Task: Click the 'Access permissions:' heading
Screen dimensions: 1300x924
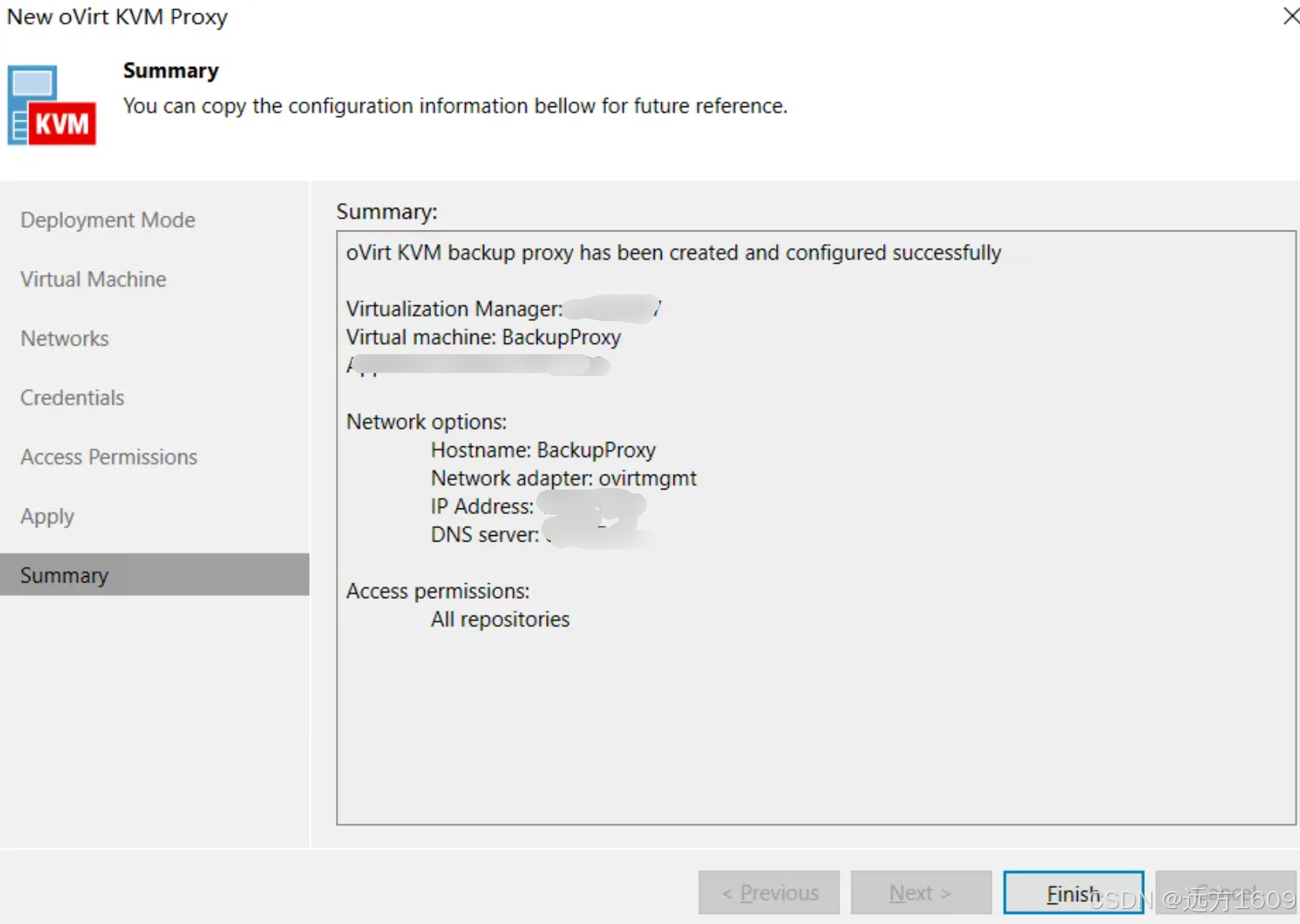Action: coord(438,591)
